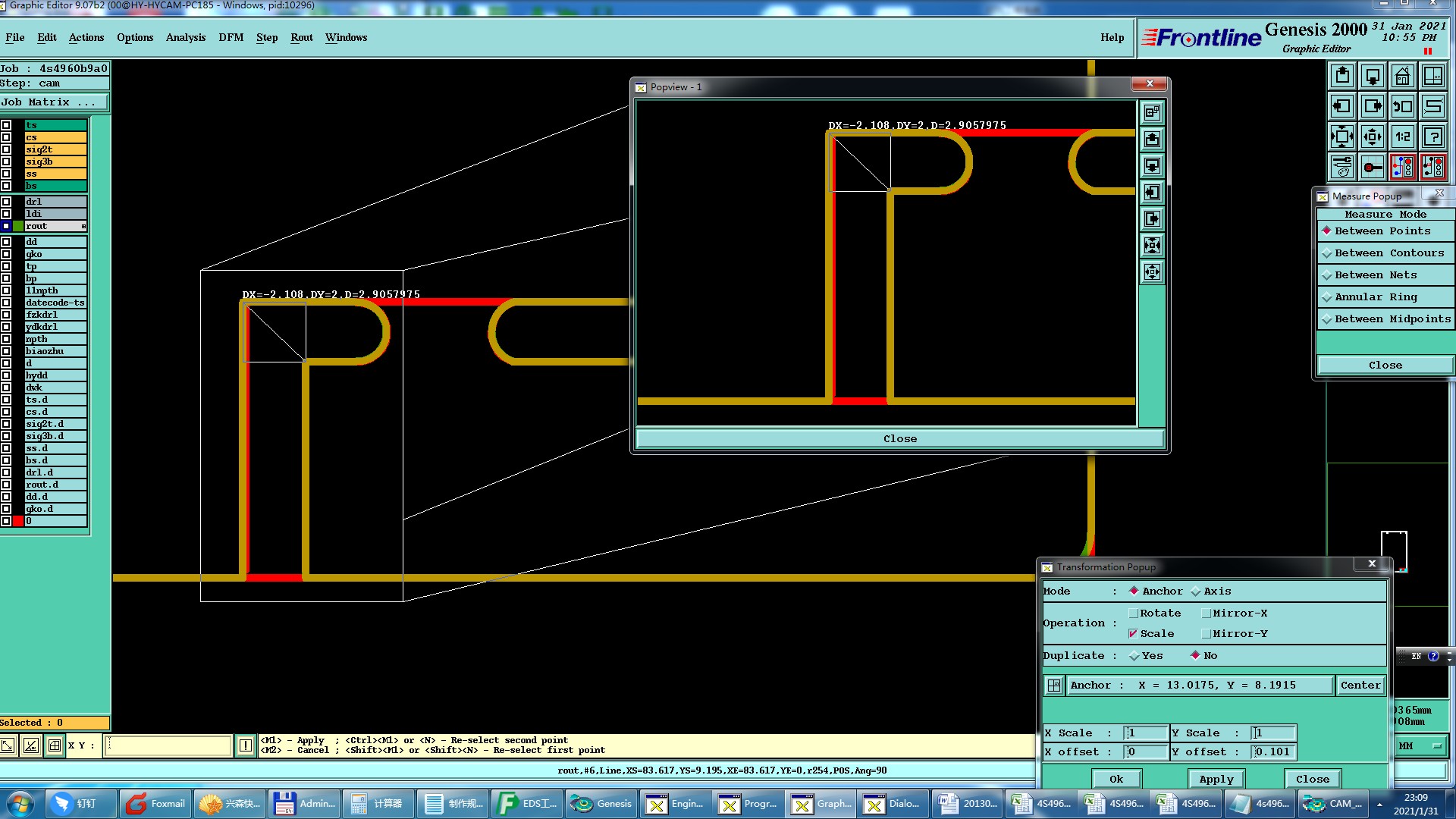This screenshot has width=1456, height=819.
Task: Click the undo previous view icon
Action: (1402, 107)
